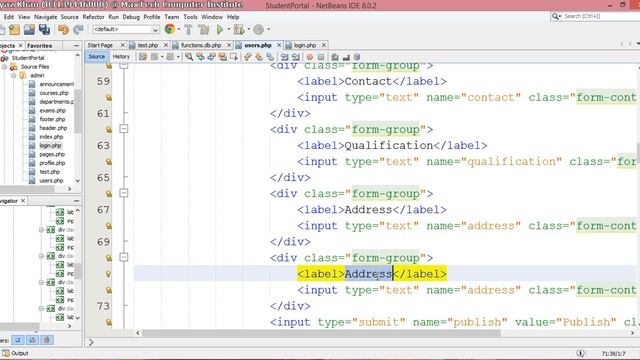Click the Undo arrow icon
The height and width of the screenshot is (360, 640).
tap(63, 29)
